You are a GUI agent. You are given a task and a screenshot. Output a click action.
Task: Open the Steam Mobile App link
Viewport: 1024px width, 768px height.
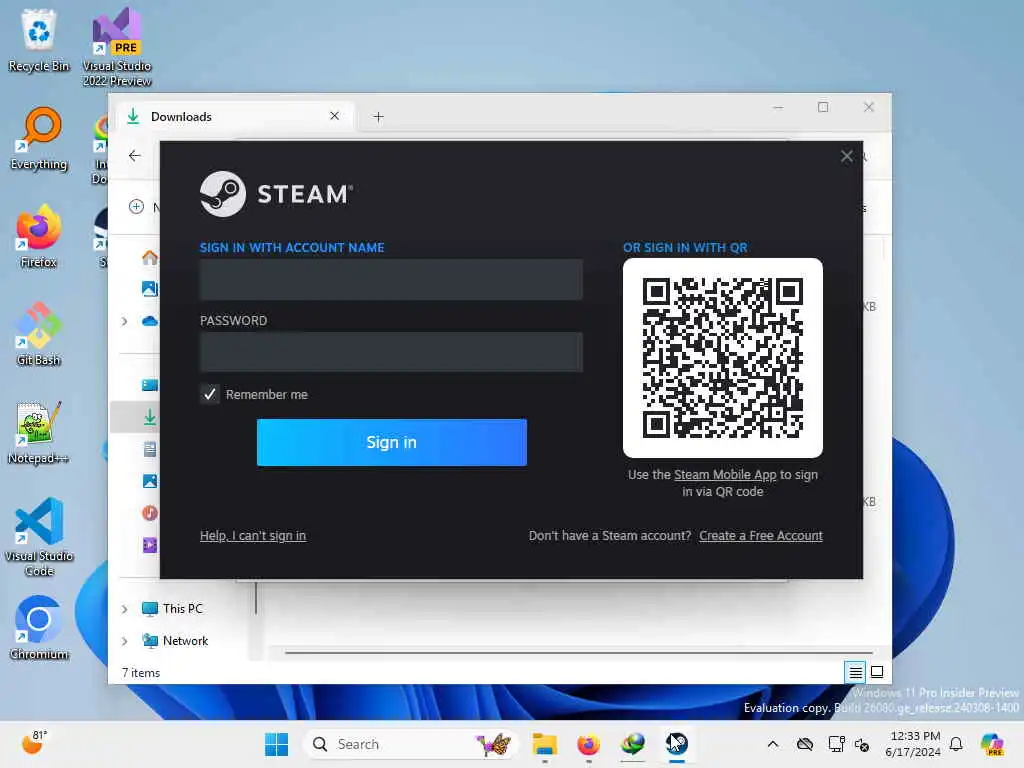[x=725, y=475]
